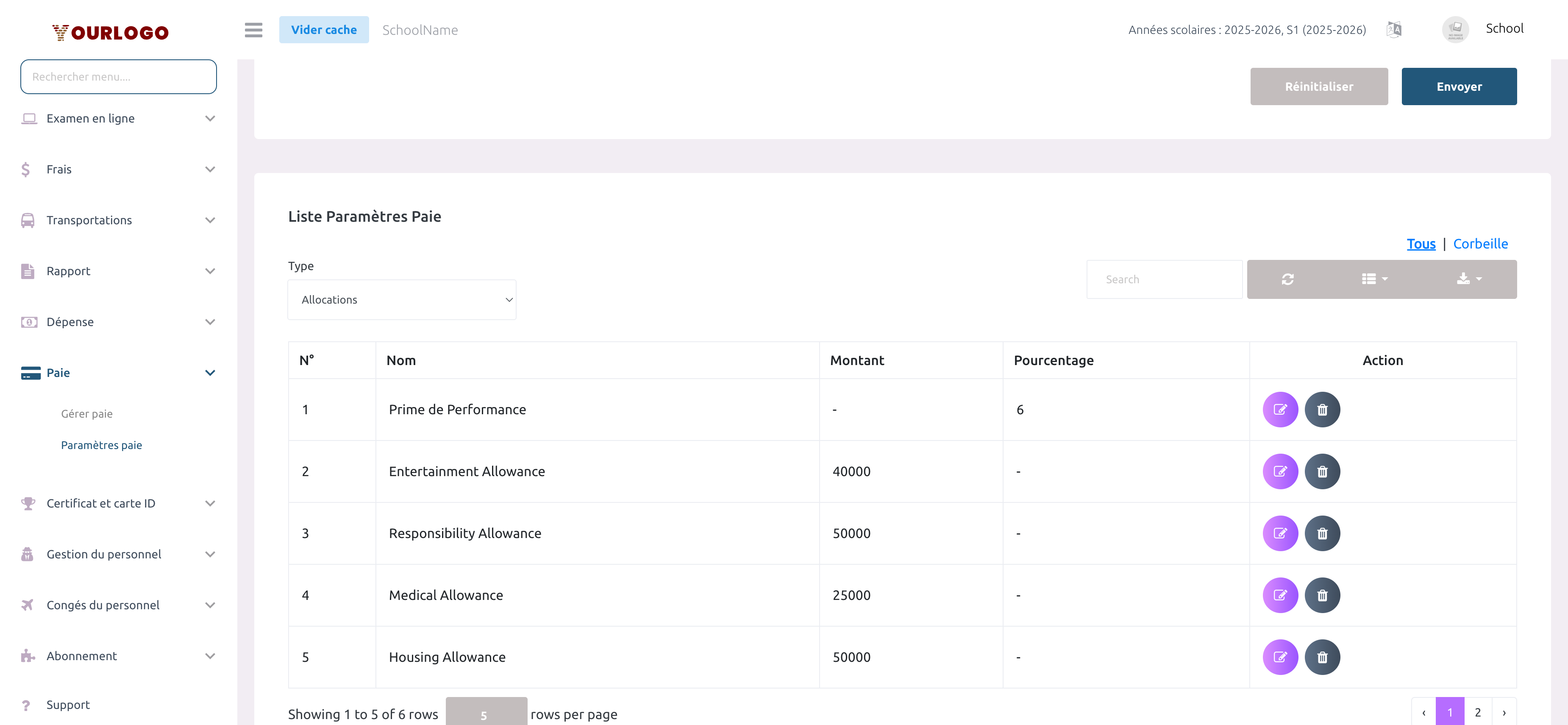1568x725 pixels.
Task: Open Gérer paie submenu item
Action: [x=86, y=414]
